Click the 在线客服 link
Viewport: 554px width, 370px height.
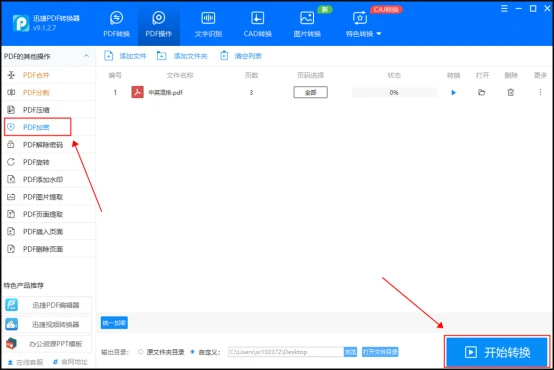tap(25, 362)
